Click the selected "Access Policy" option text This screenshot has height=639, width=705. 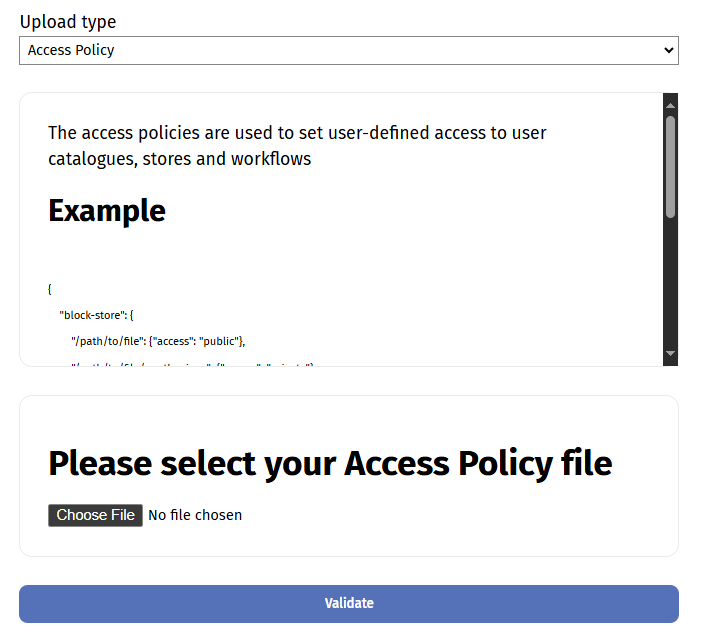(71, 50)
